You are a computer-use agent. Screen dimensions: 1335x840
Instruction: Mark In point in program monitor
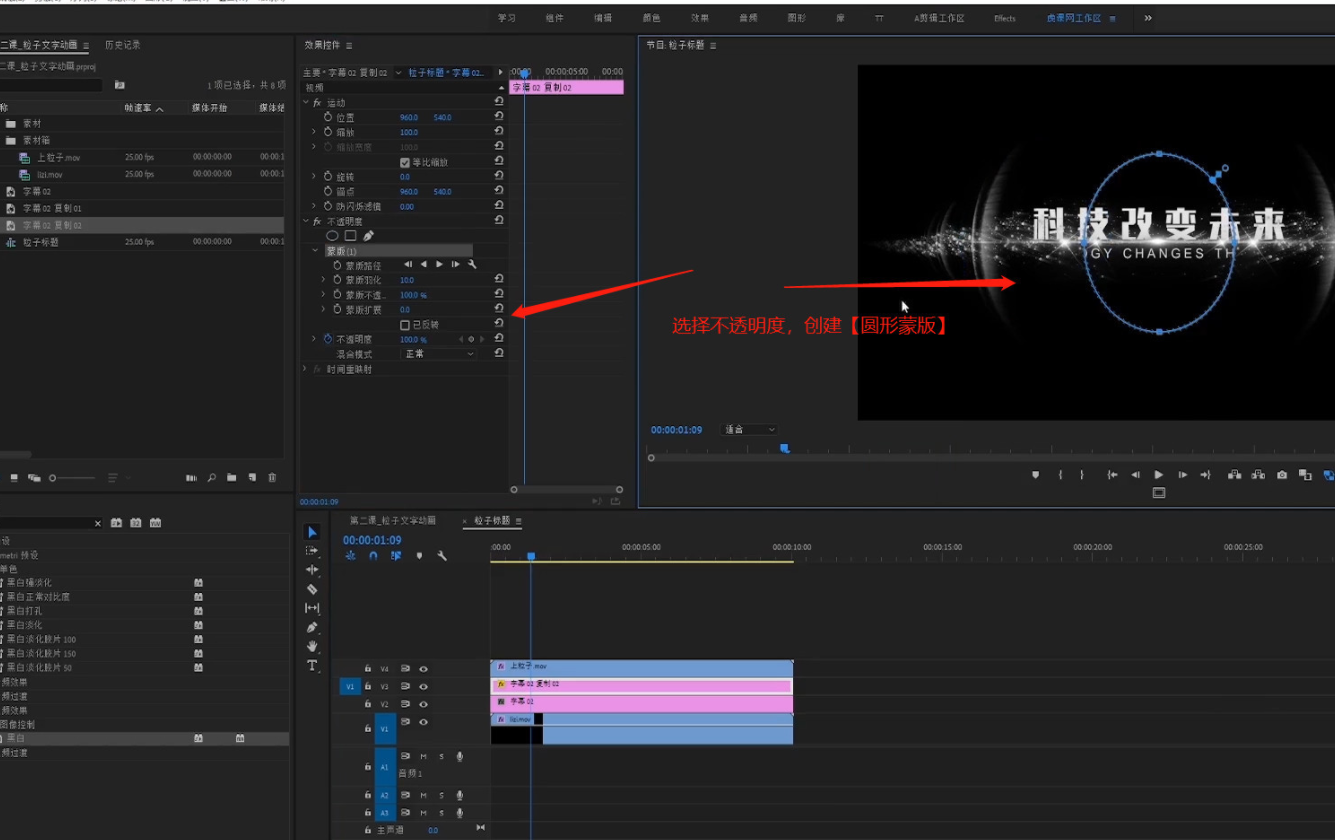pyautogui.click(x=1060, y=475)
